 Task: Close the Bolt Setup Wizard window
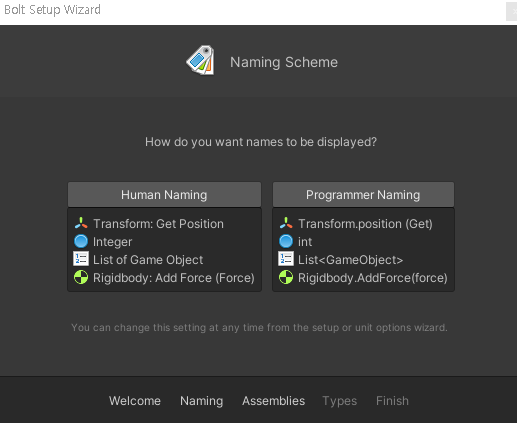pos(513,11)
